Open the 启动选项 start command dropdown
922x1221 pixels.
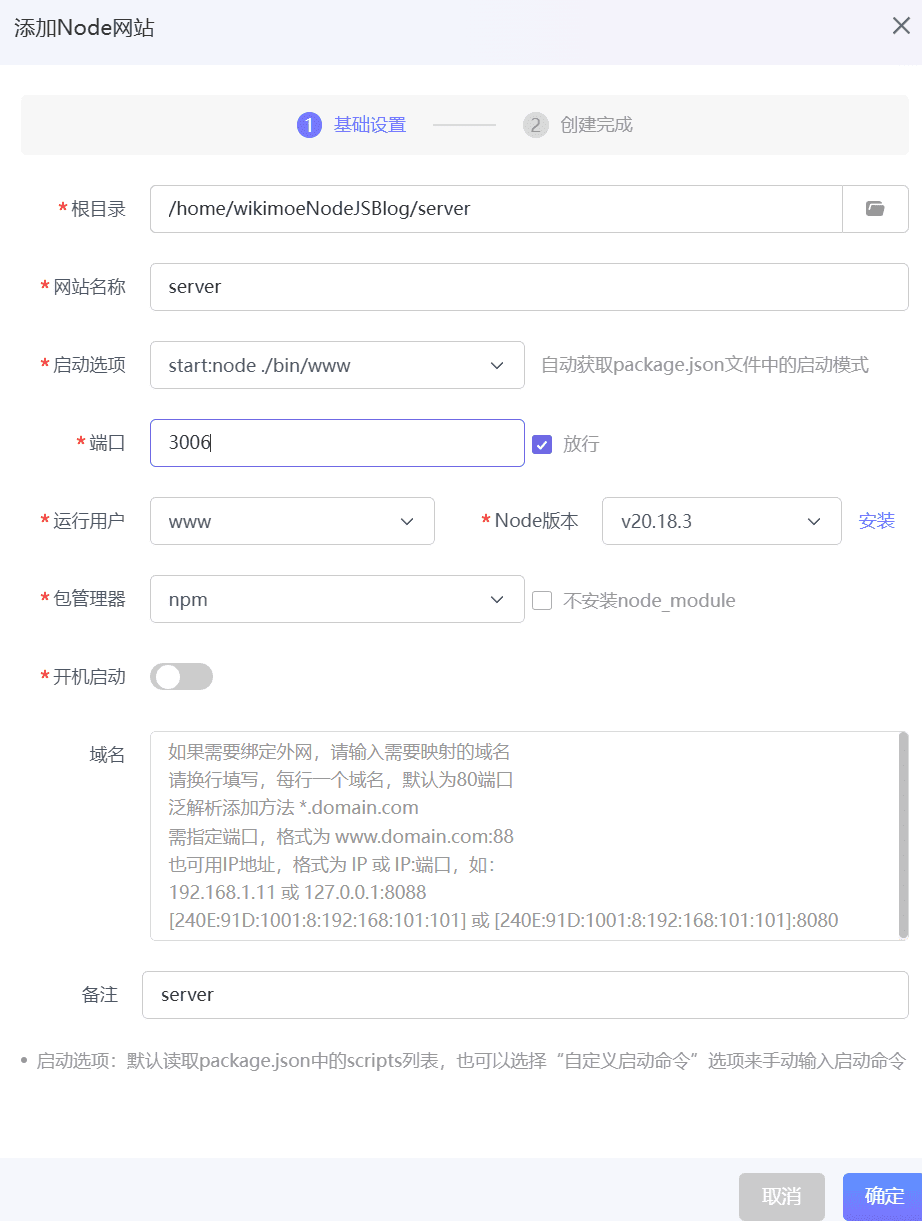pos(337,365)
